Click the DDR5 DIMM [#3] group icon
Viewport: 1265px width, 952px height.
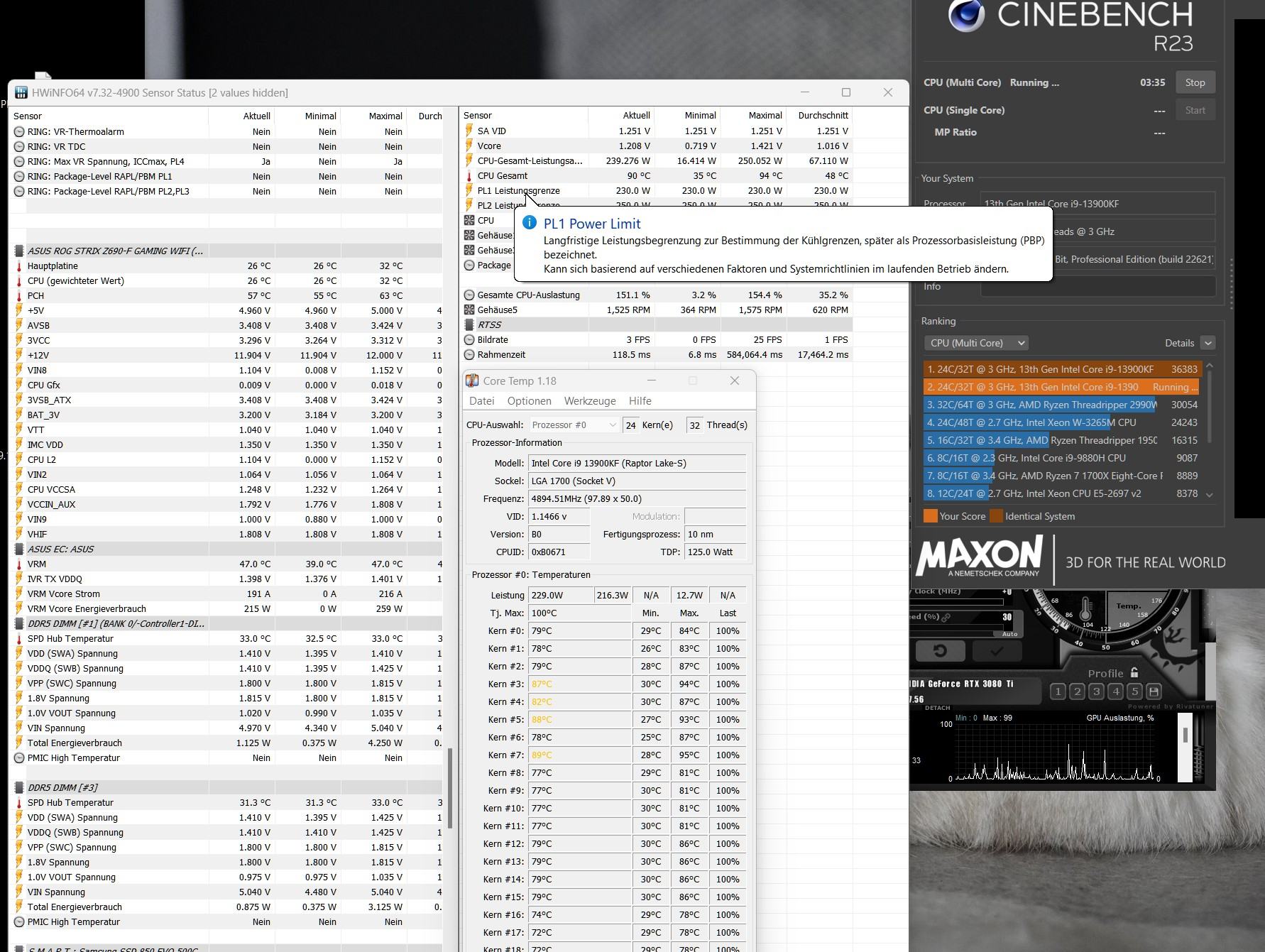pos(19,787)
